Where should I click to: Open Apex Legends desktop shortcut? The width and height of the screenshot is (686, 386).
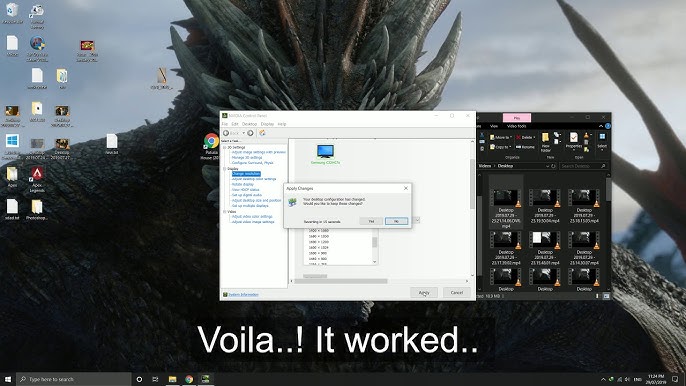37,179
